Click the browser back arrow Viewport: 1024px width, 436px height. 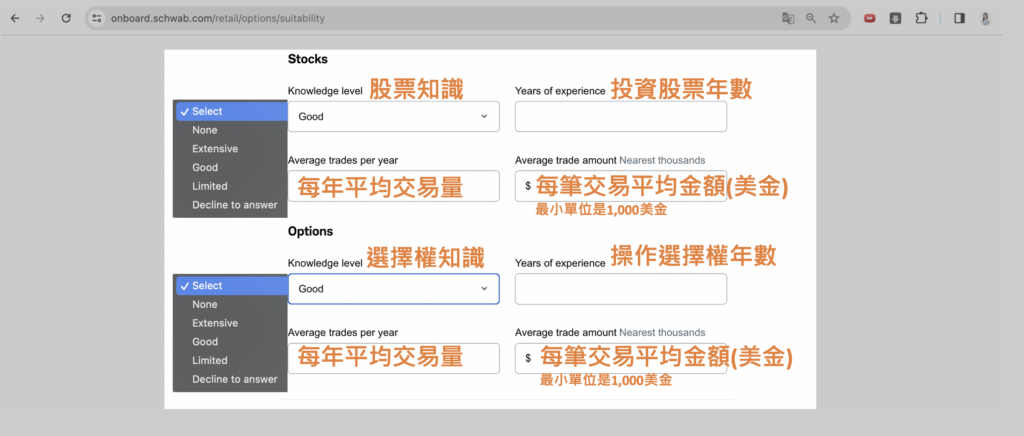(x=14, y=18)
